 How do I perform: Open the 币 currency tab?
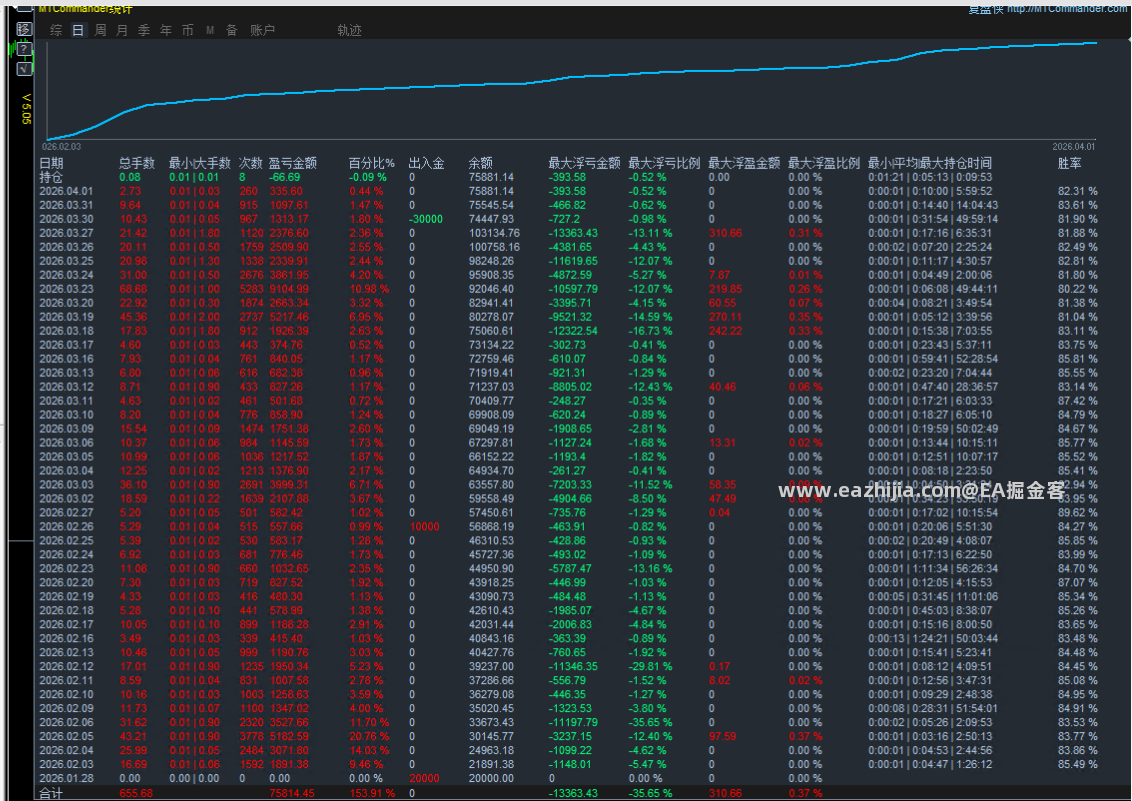[188, 30]
